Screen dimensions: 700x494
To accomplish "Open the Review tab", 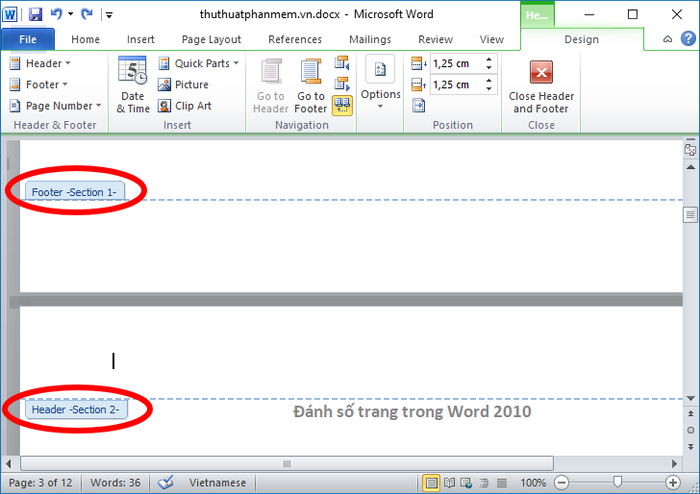I will [435, 39].
